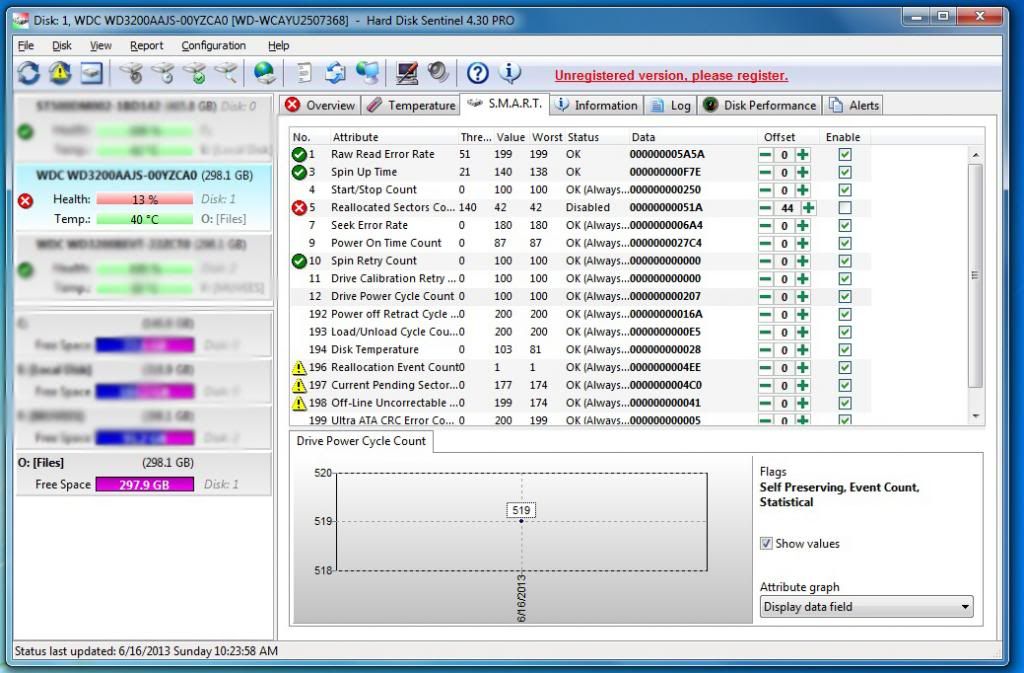Image resolution: width=1024 pixels, height=673 pixels.
Task: Open the globe web icon in toolbar
Action: pyautogui.click(x=264, y=73)
